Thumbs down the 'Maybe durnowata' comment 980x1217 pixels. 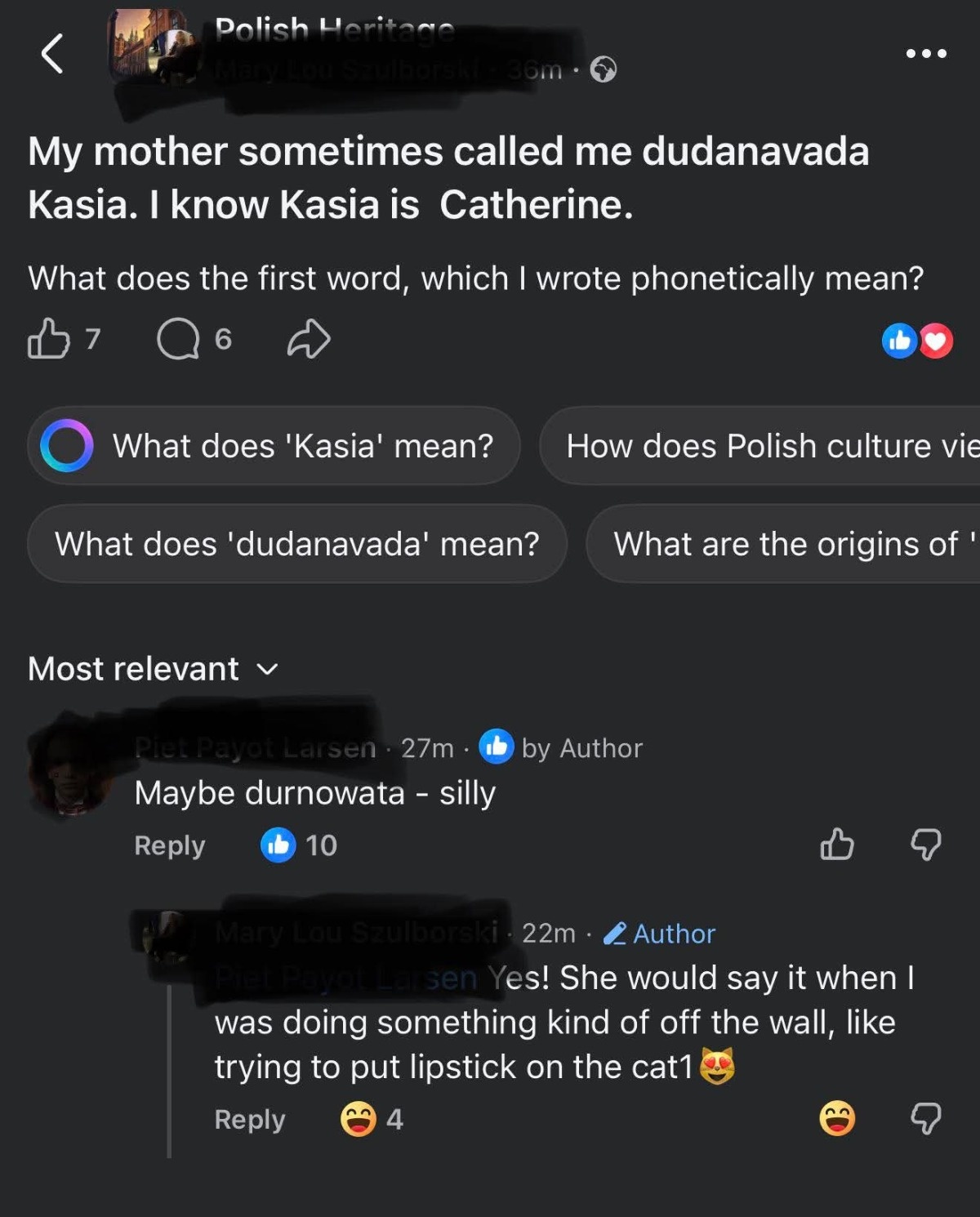(x=926, y=845)
